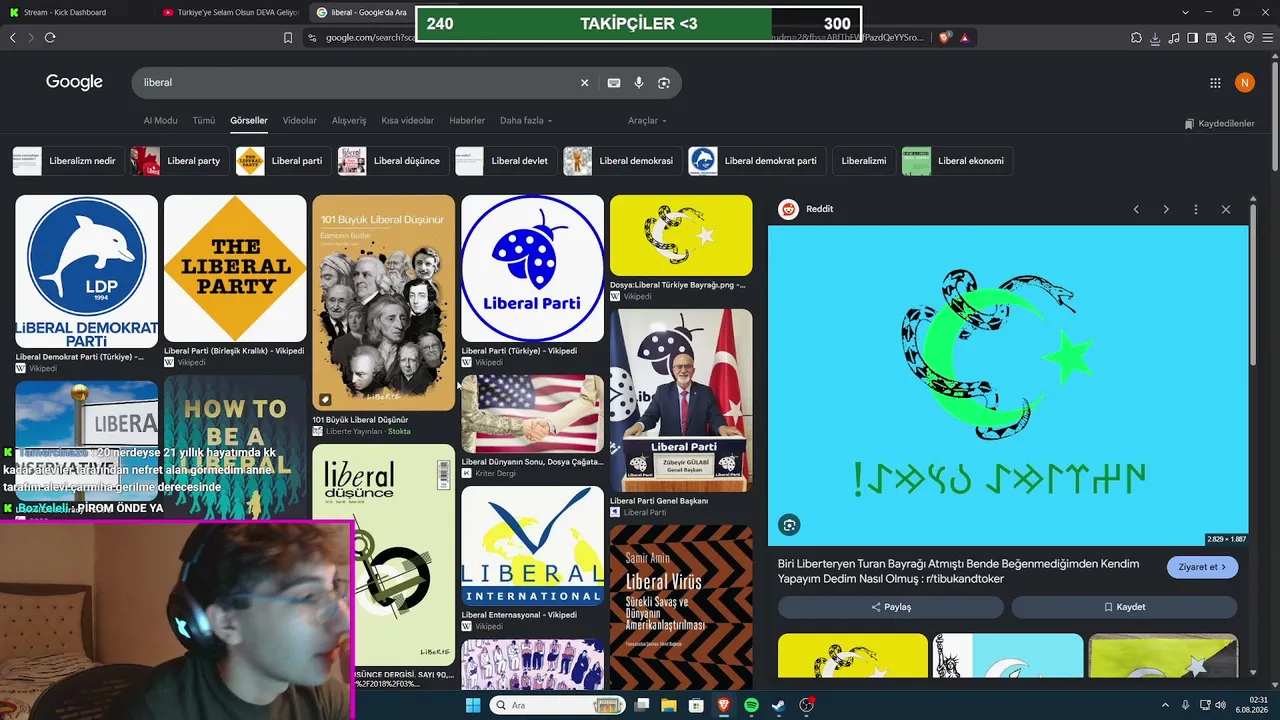Open the browser hamburger menu
This screenshot has width=1280, height=720.
(1267, 38)
